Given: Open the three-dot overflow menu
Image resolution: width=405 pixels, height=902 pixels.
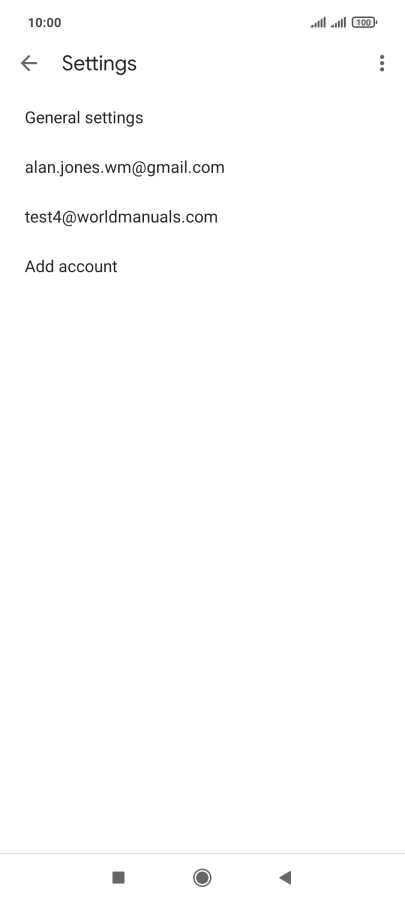Looking at the screenshot, I should point(382,63).
